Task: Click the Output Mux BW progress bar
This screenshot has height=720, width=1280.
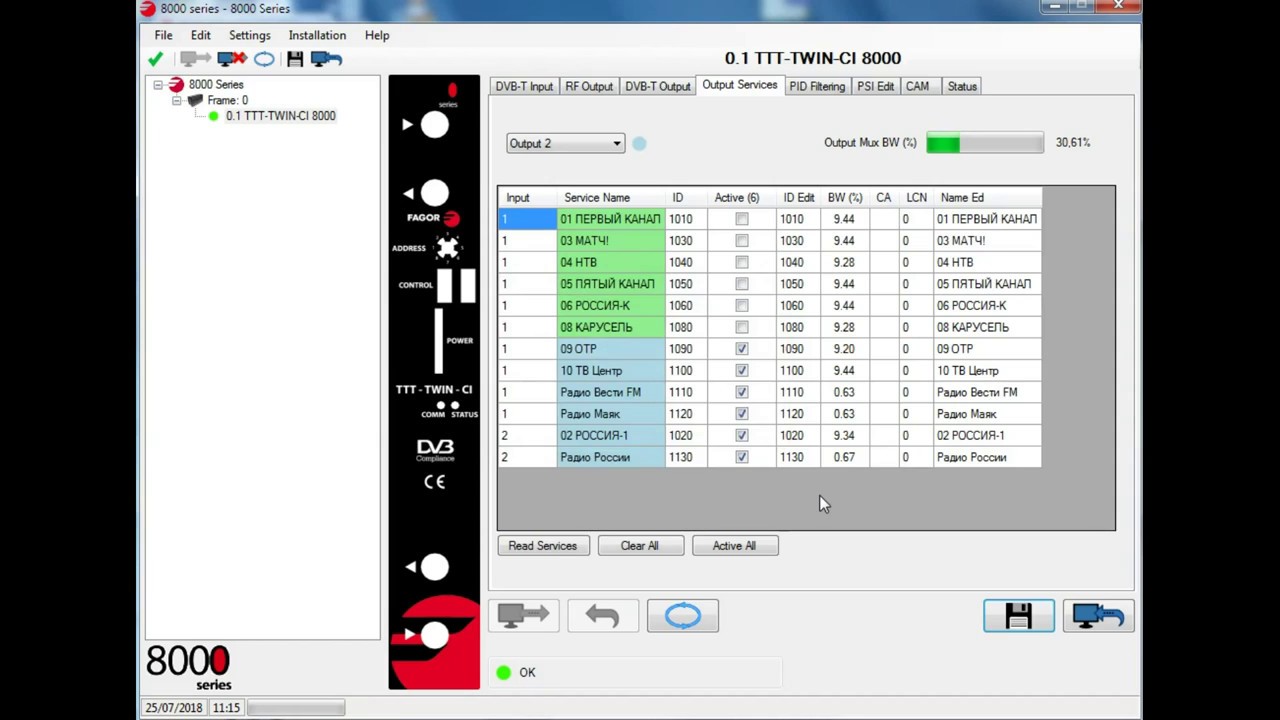Action: coord(985,143)
